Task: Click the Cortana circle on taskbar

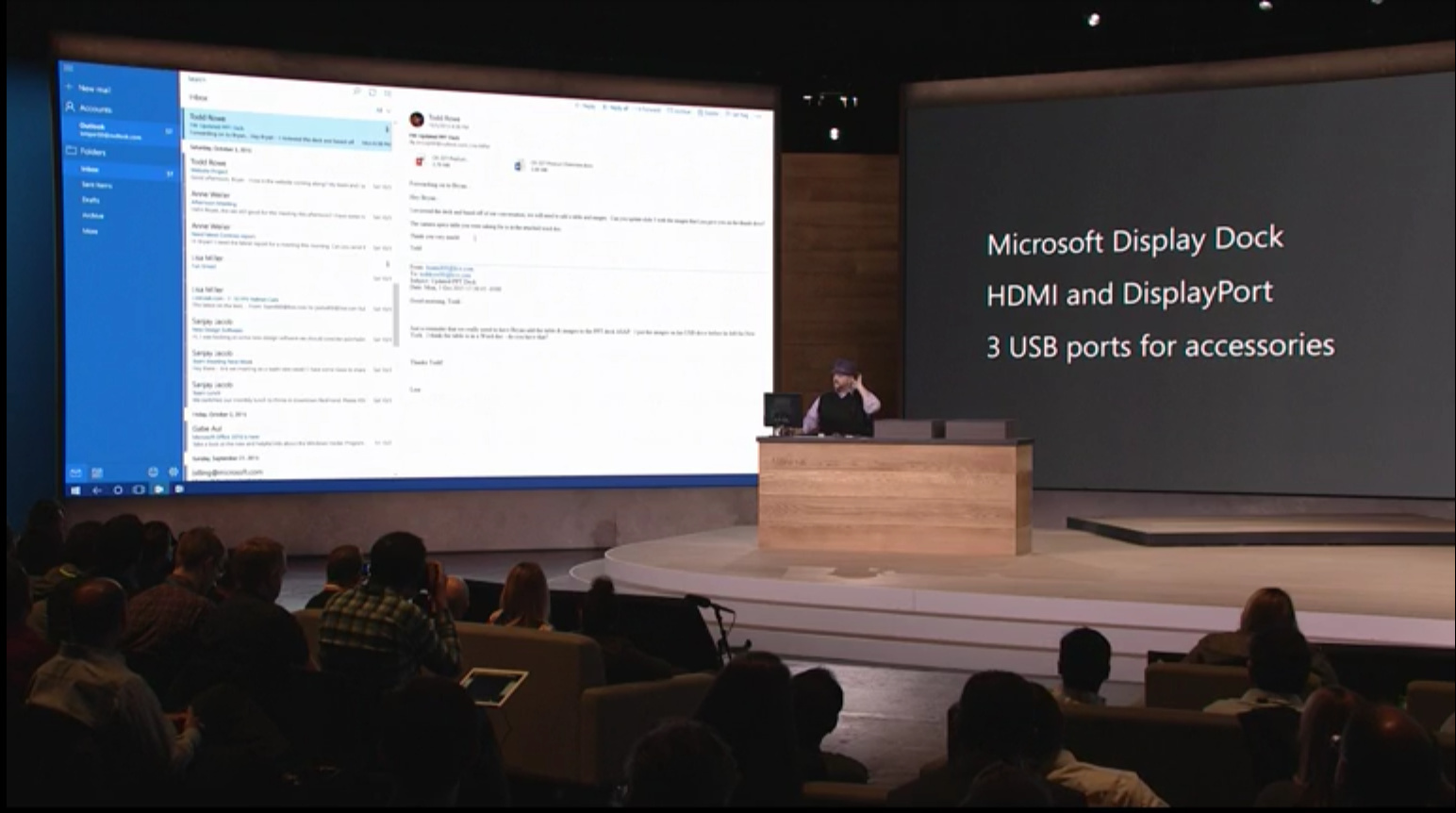Action: 118,490
